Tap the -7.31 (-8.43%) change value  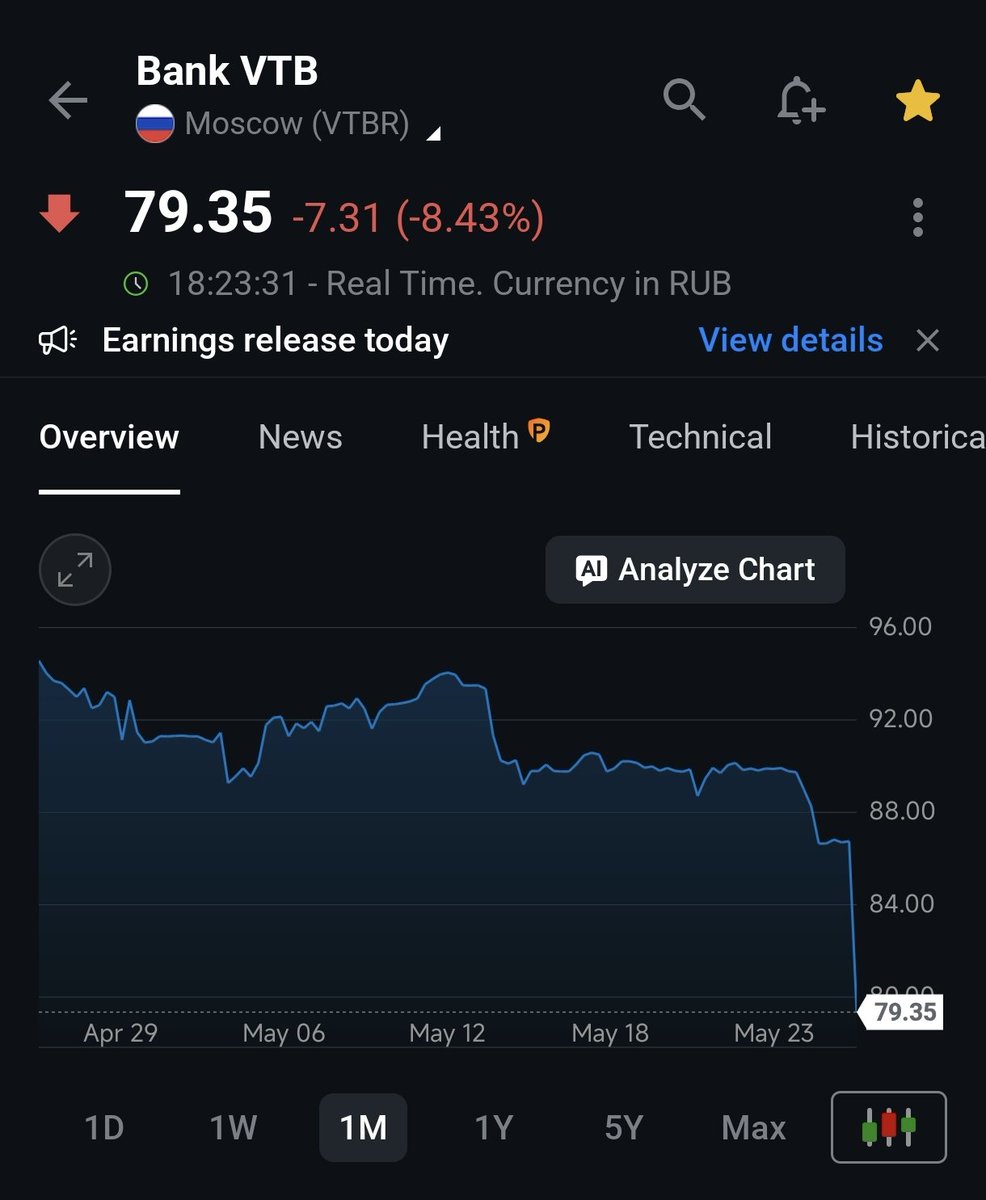[418, 217]
